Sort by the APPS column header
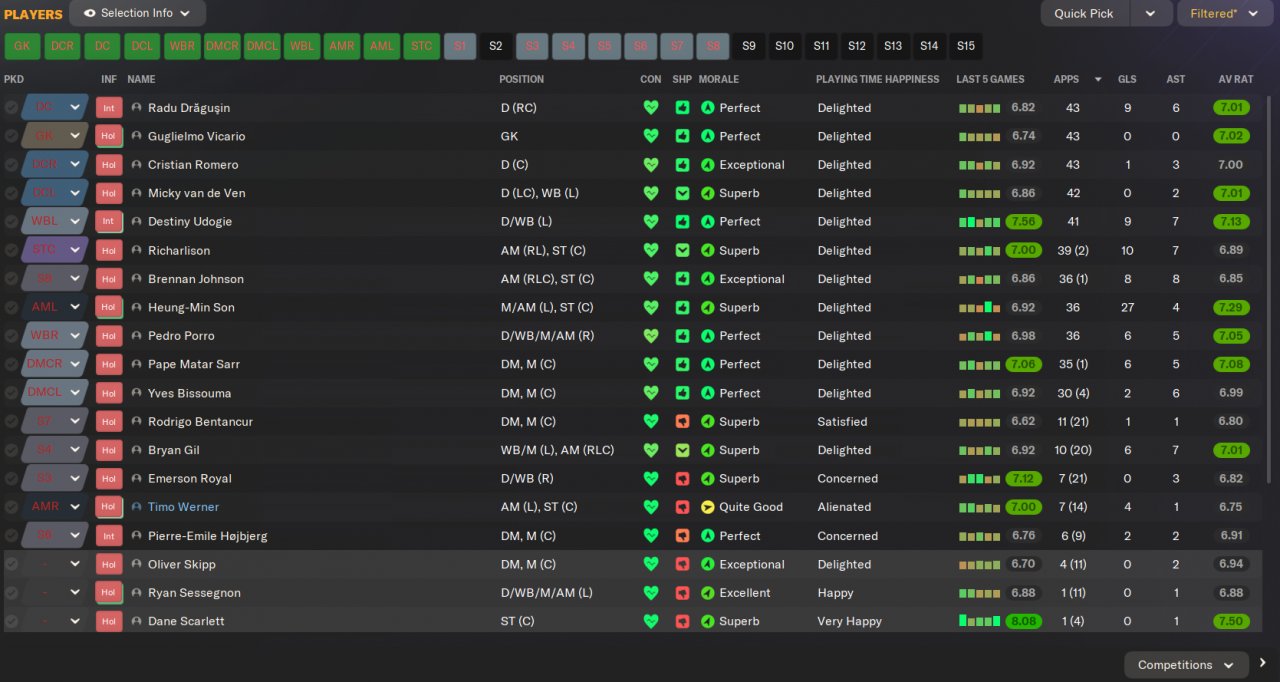1280x682 pixels. 1066,79
